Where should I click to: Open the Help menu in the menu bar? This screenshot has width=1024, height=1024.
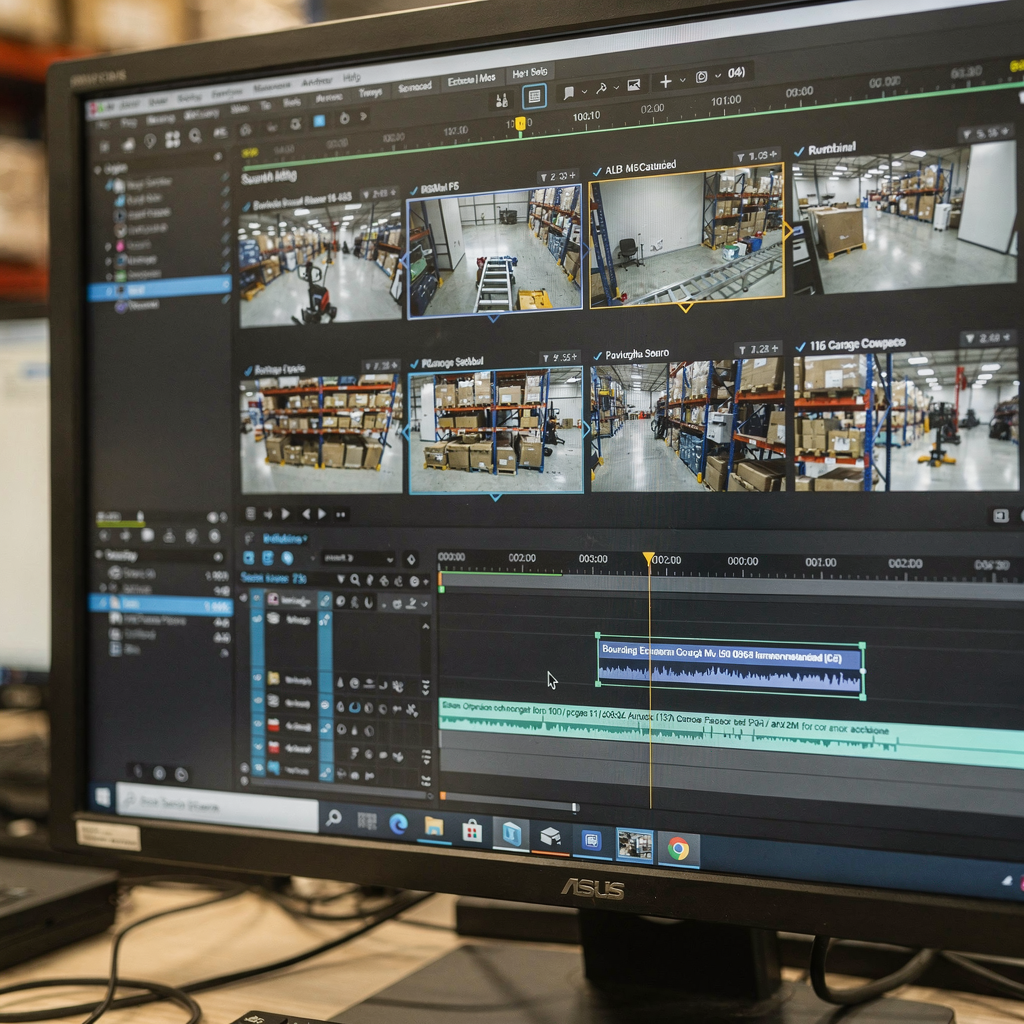pyautogui.click(x=351, y=78)
